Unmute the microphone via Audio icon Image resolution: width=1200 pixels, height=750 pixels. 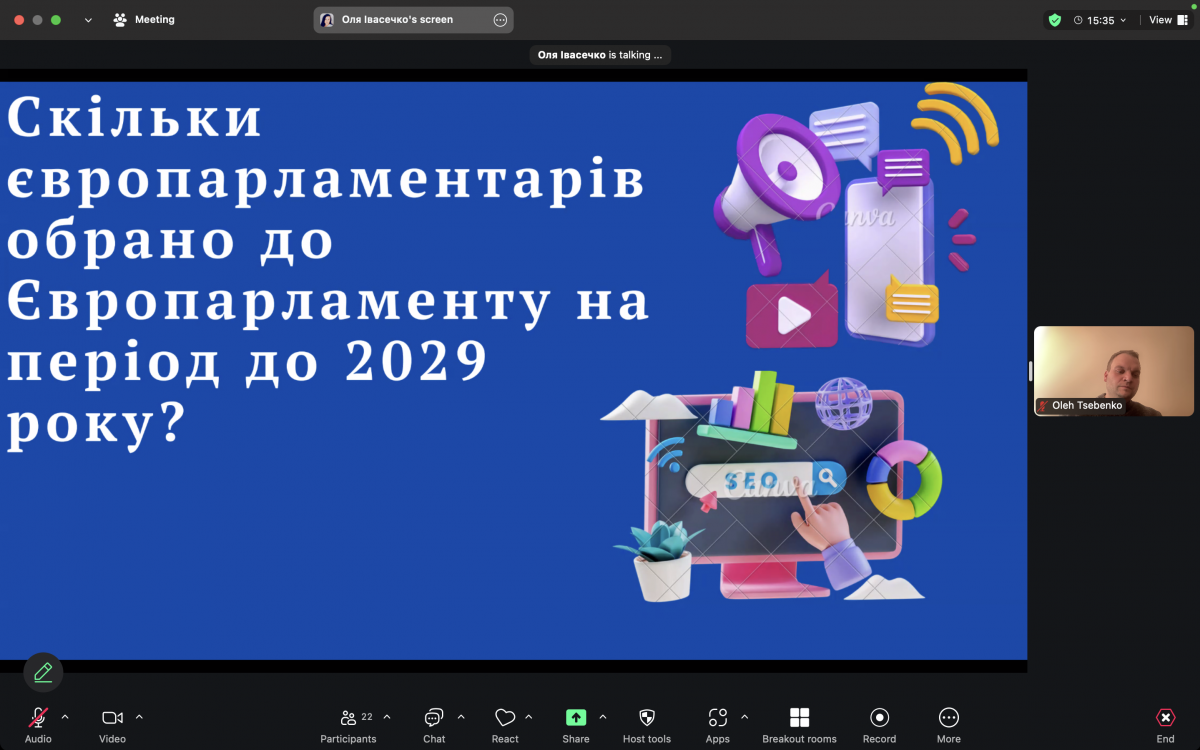point(37,717)
